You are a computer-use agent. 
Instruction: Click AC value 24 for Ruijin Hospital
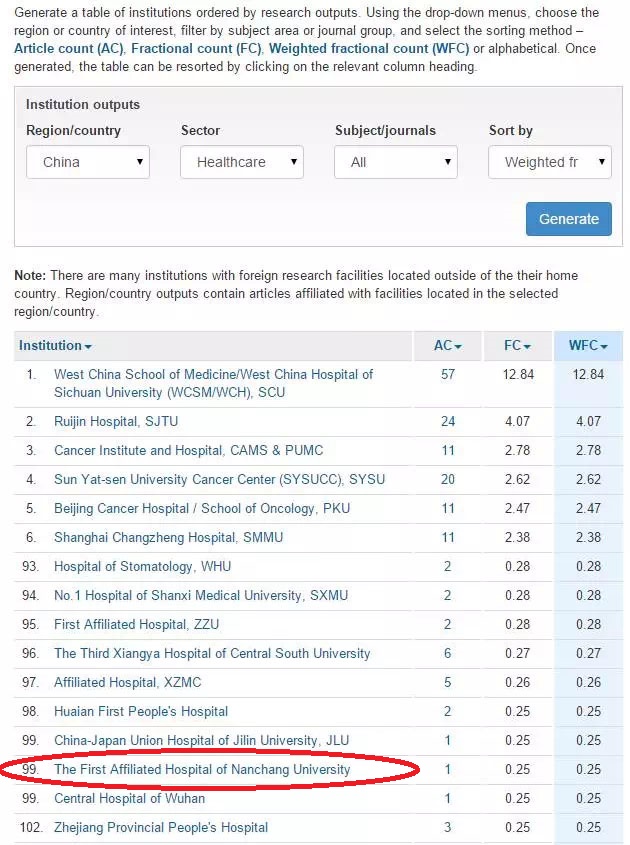pos(448,421)
